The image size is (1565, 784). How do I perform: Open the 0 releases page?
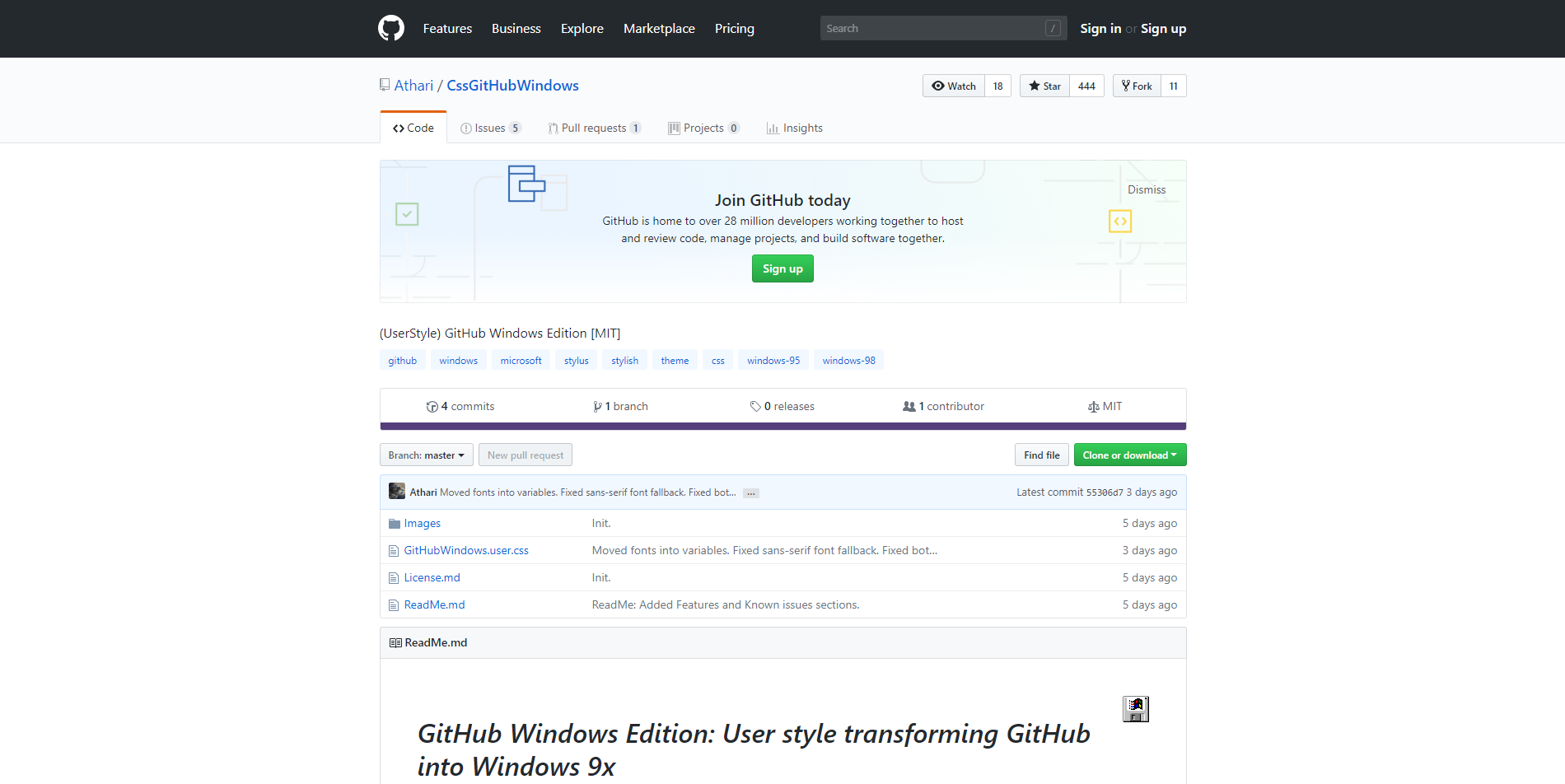pos(782,406)
